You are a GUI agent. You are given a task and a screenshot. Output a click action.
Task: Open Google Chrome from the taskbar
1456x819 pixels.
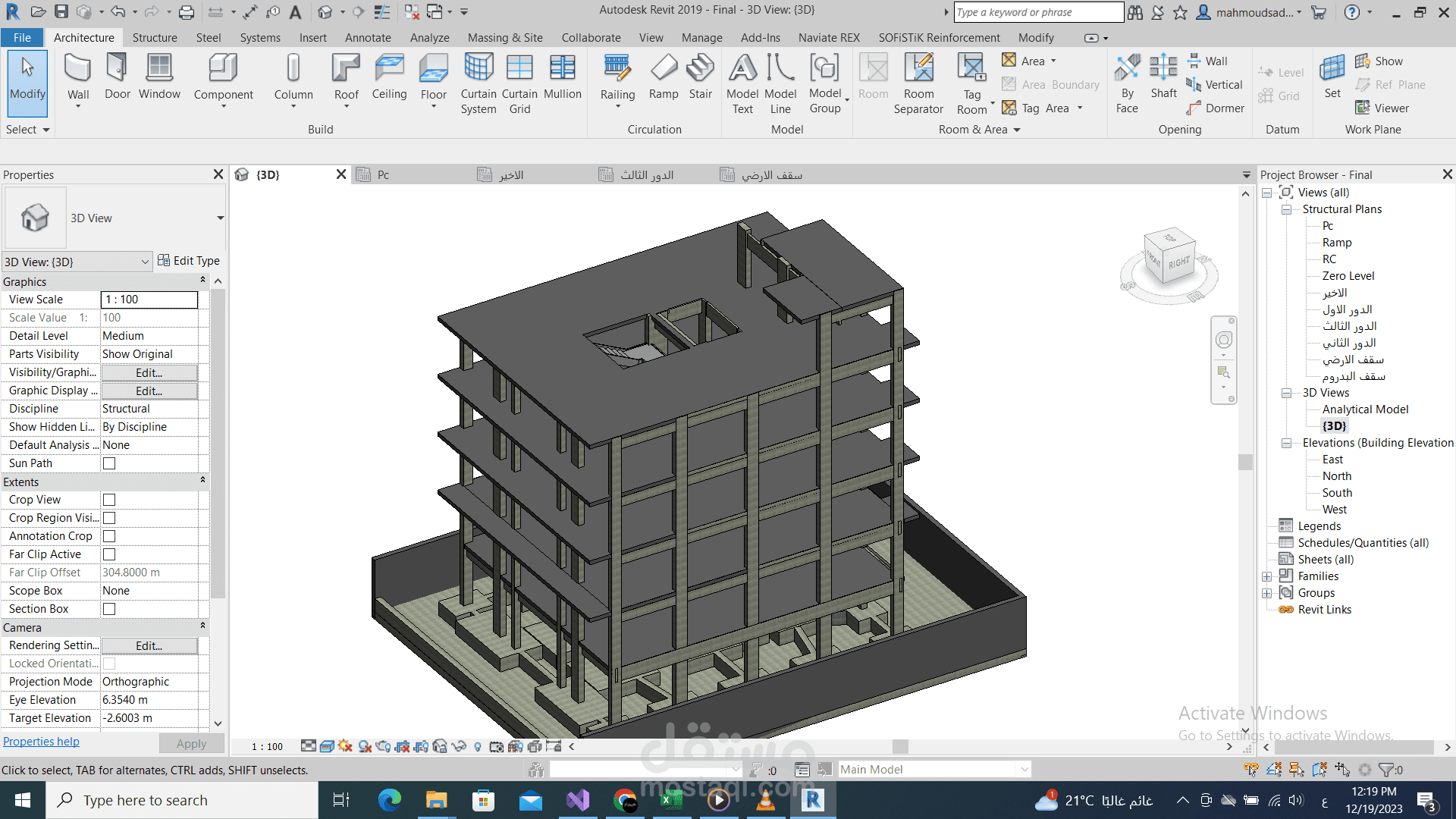point(625,800)
